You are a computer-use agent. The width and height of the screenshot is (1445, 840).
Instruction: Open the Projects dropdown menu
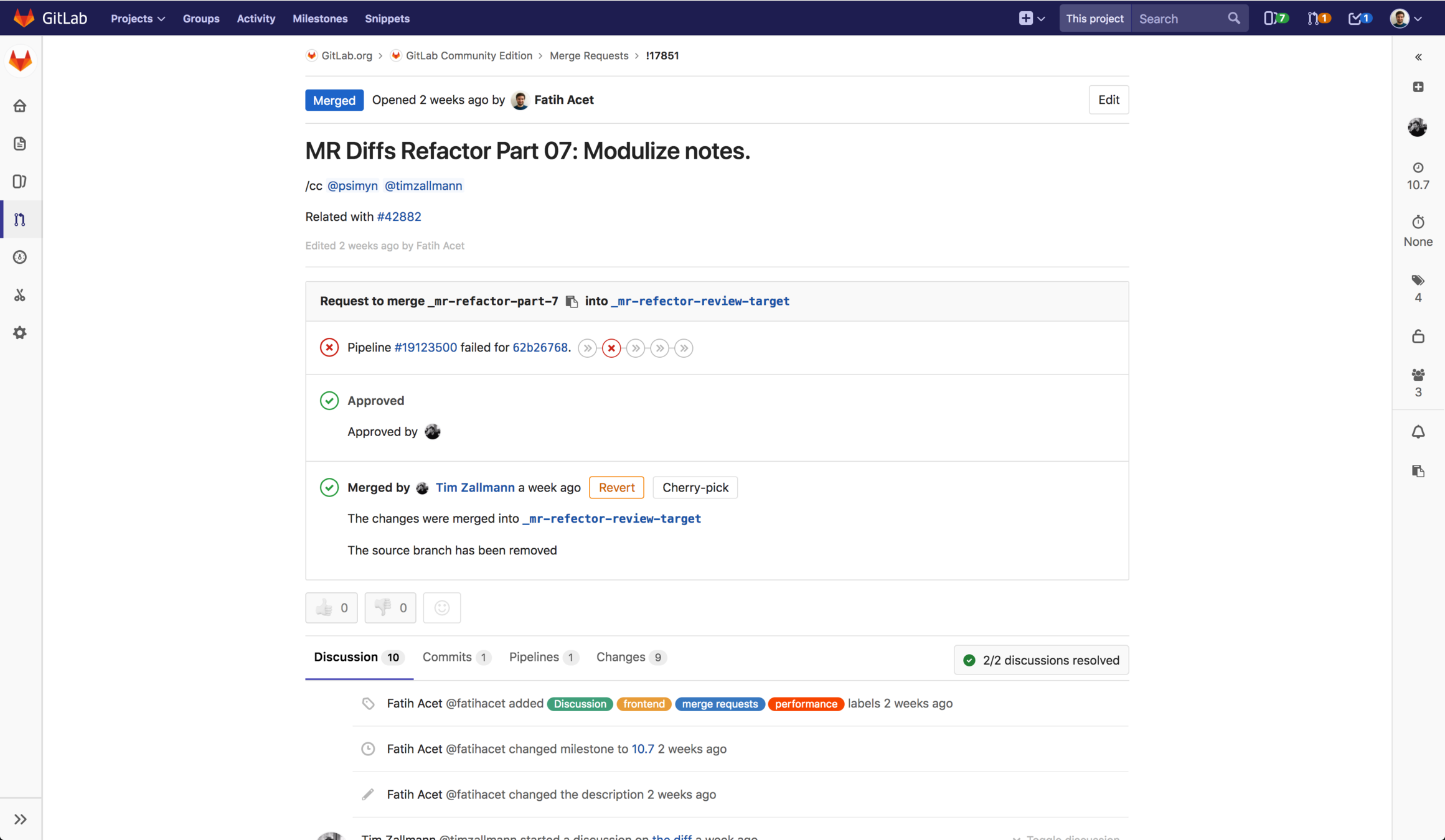[x=138, y=19]
